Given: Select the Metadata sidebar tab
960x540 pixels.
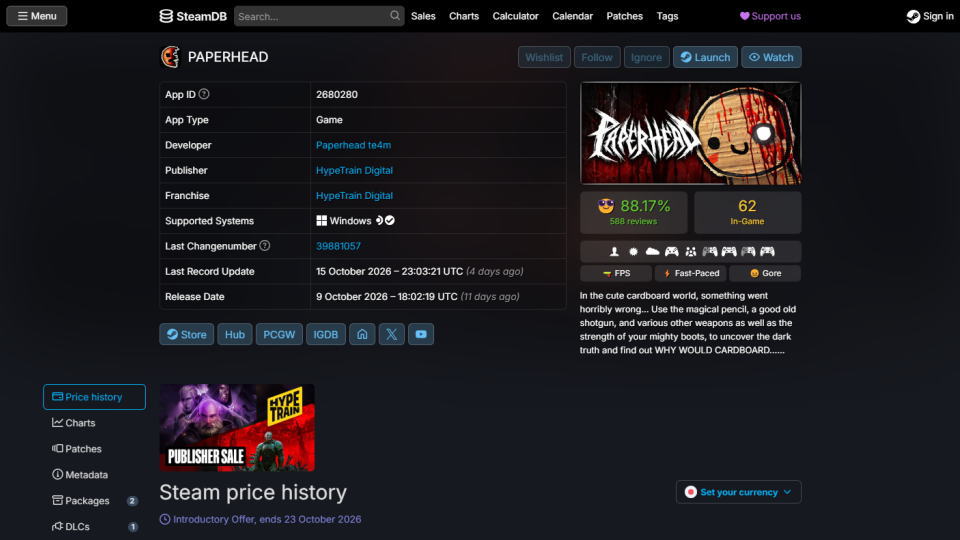Looking at the screenshot, I should click(x=94, y=474).
